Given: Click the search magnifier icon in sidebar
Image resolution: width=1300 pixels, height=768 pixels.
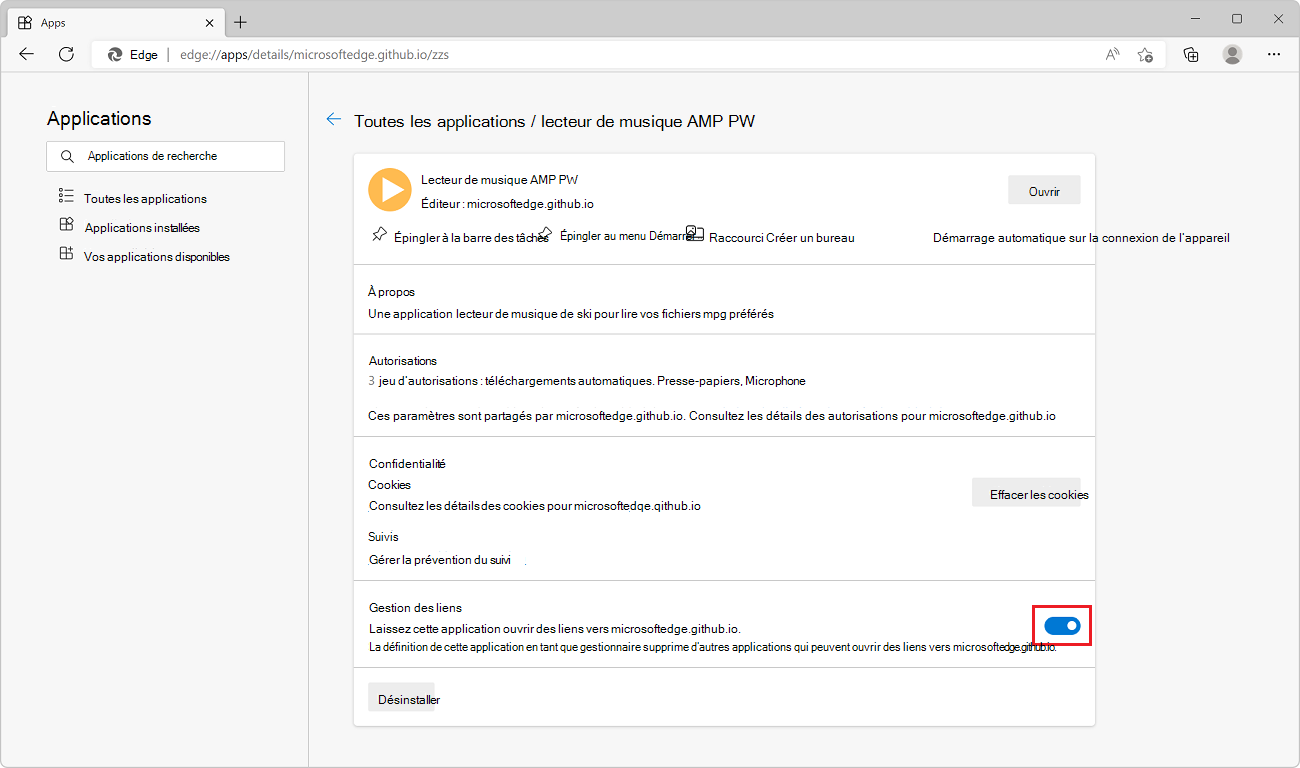Looking at the screenshot, I should 67,157.
